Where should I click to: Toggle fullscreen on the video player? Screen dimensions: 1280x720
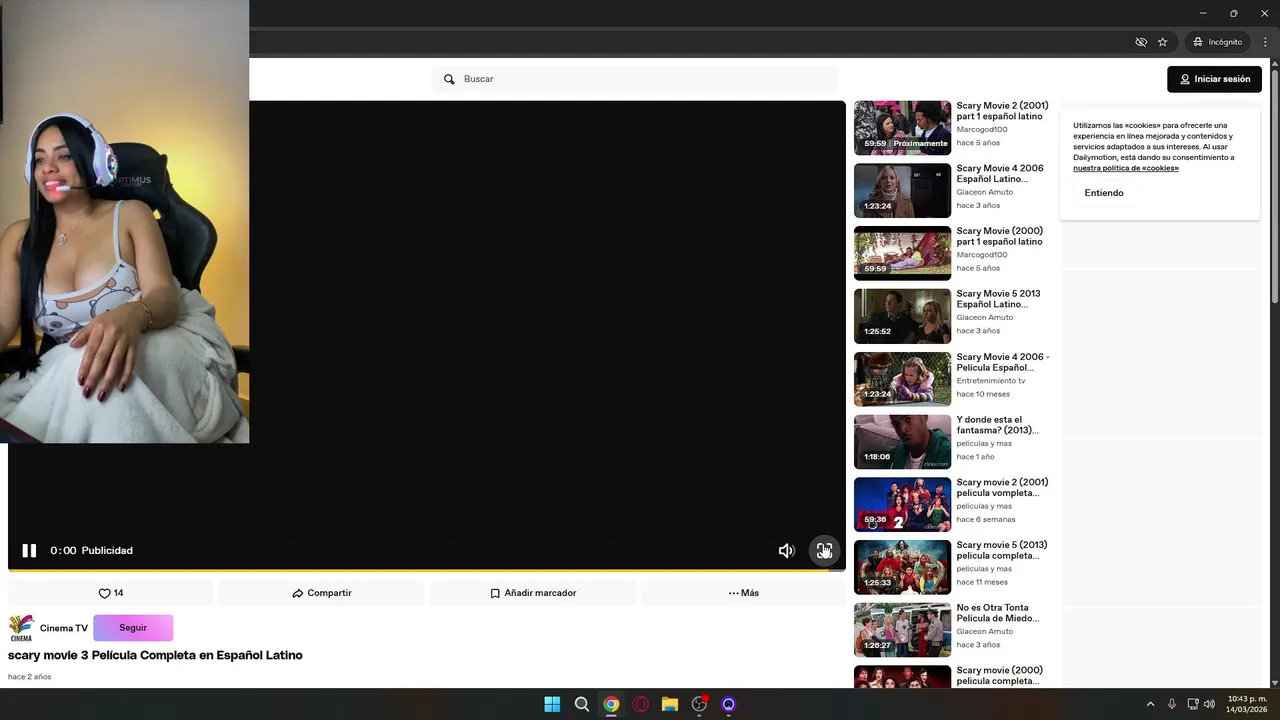[824, 550]
